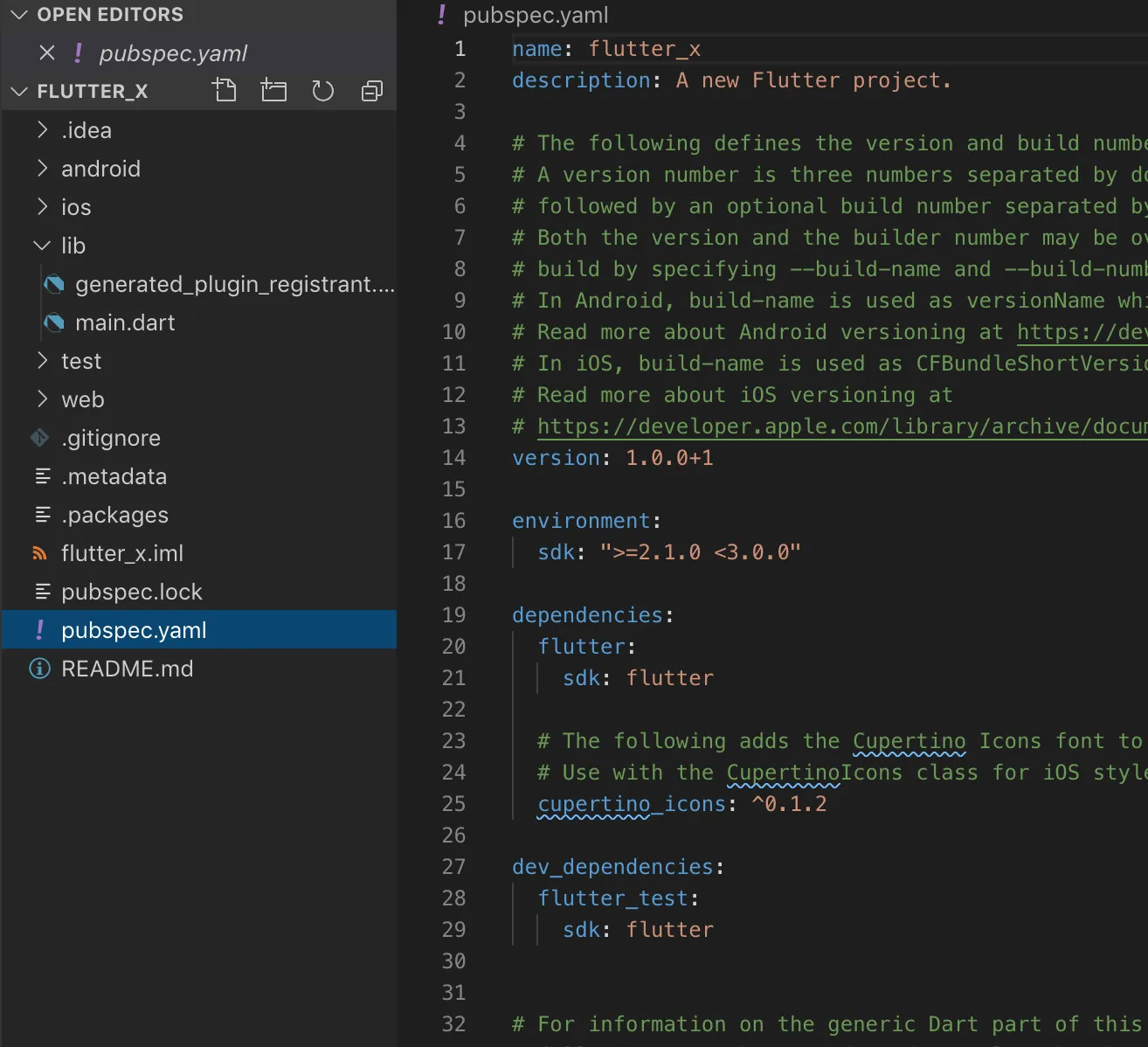Image resolution: width=1148 pixels, height=1047 pixels.
Task: Collapse the FLUTTER_X project section
Action: pyautogui.click(x=19, y=92)
